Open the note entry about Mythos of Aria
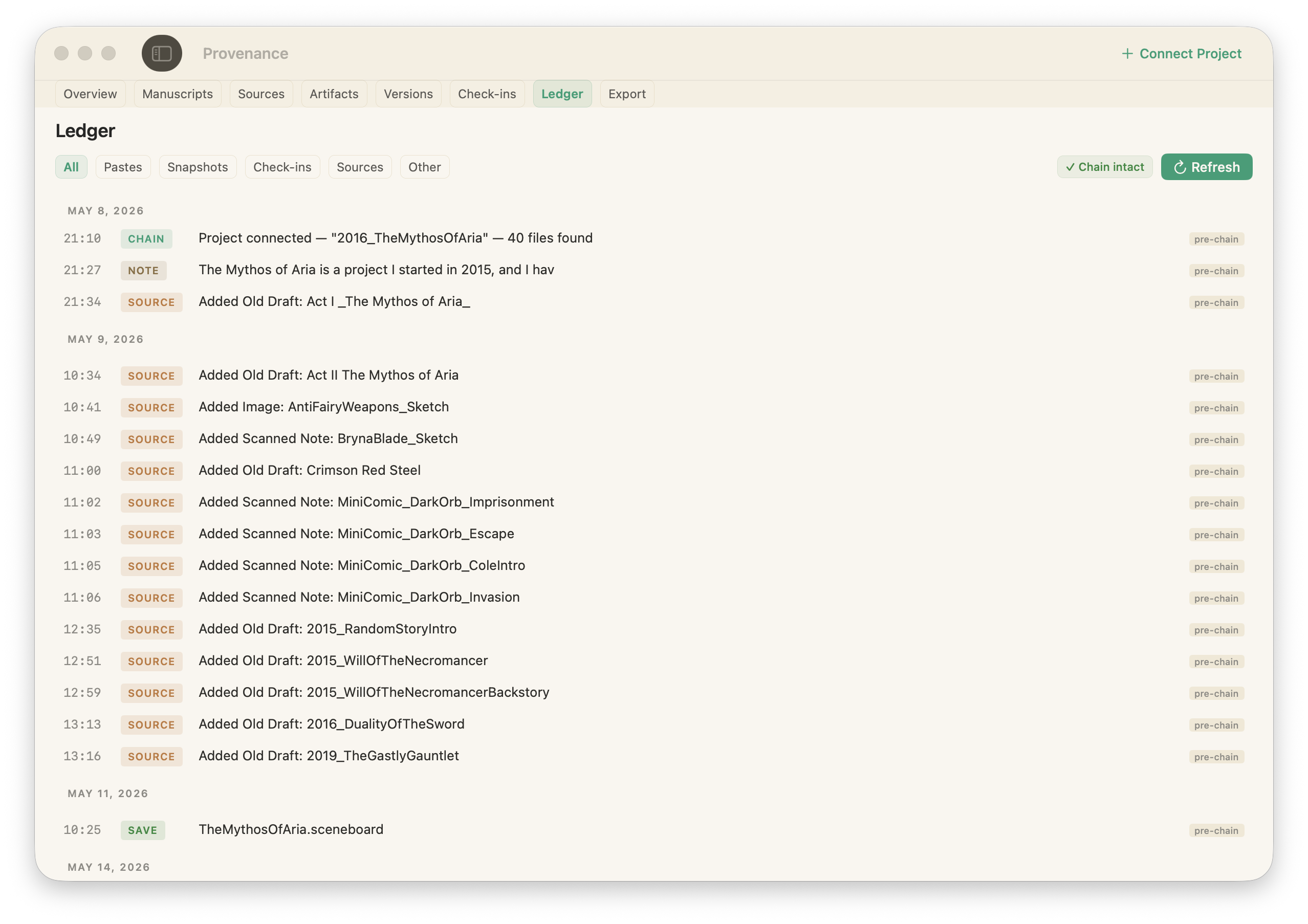 [x=653, y=270]
